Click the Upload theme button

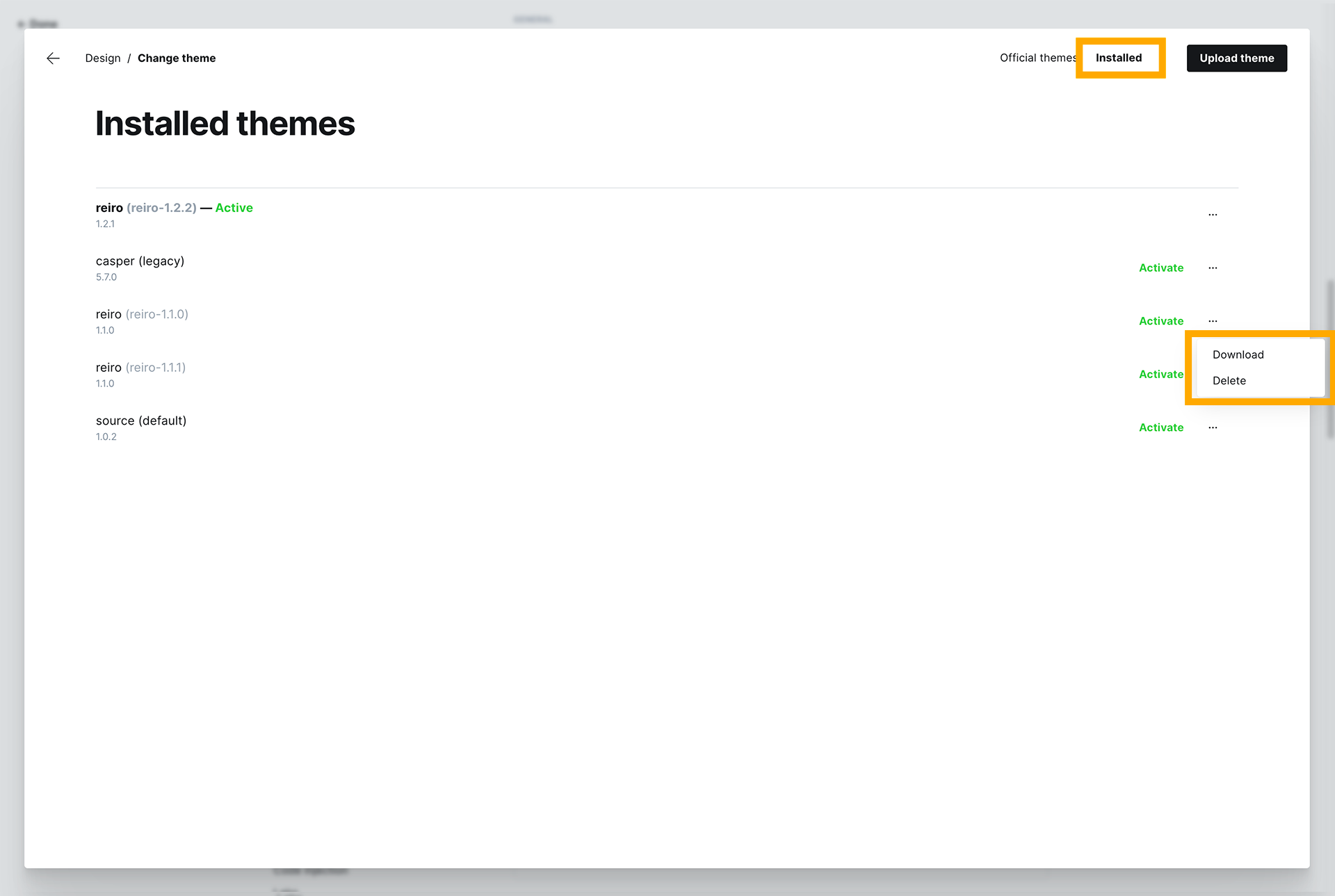[1236, 58]
